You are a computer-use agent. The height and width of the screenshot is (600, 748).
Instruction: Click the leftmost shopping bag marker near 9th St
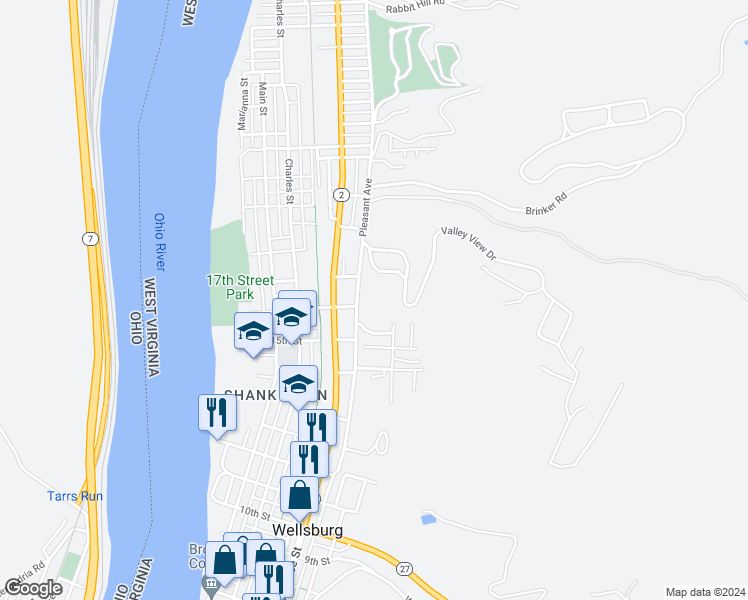[224, 561]
